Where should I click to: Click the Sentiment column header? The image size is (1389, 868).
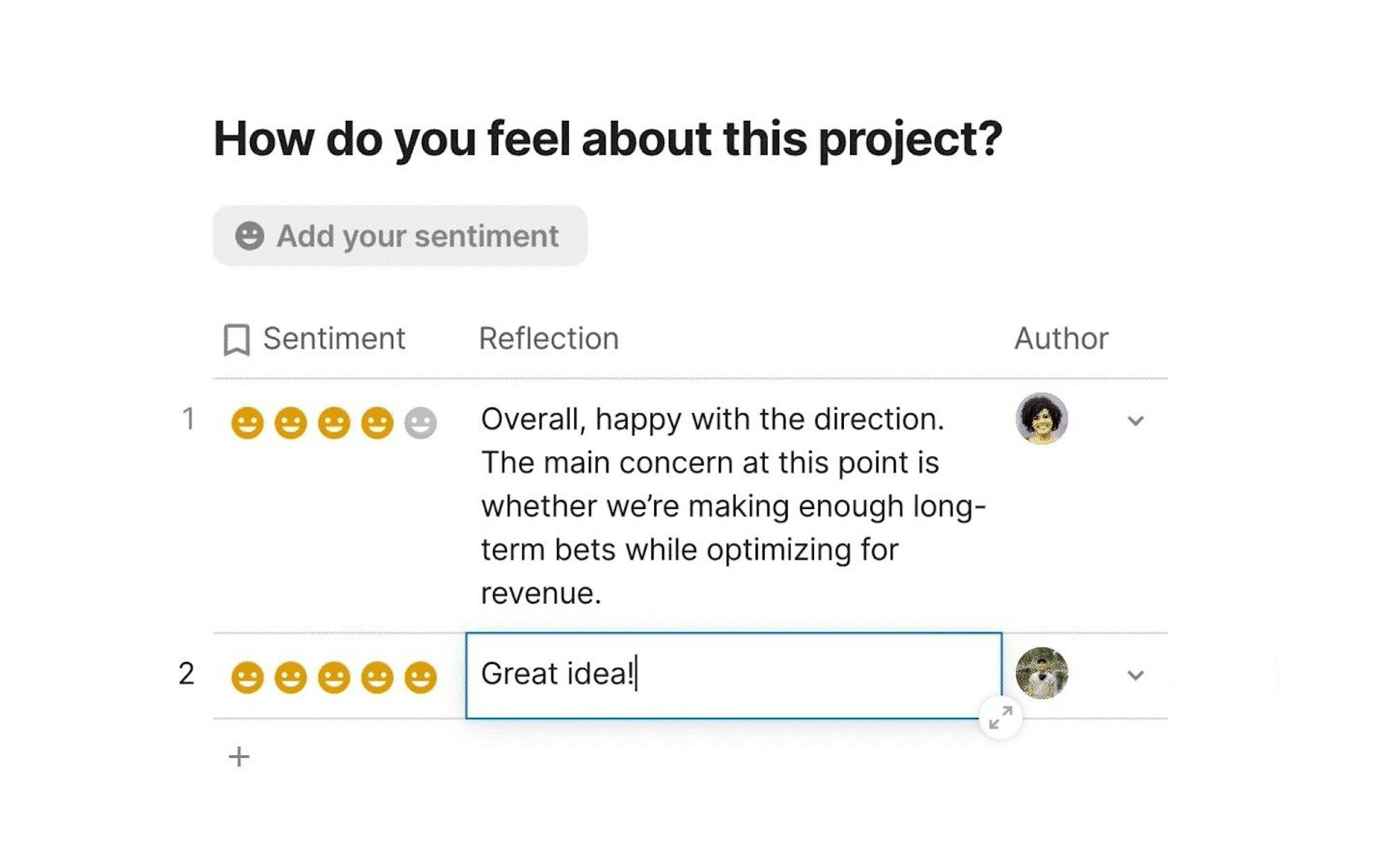pyautogui.click(x=333, y=339)
